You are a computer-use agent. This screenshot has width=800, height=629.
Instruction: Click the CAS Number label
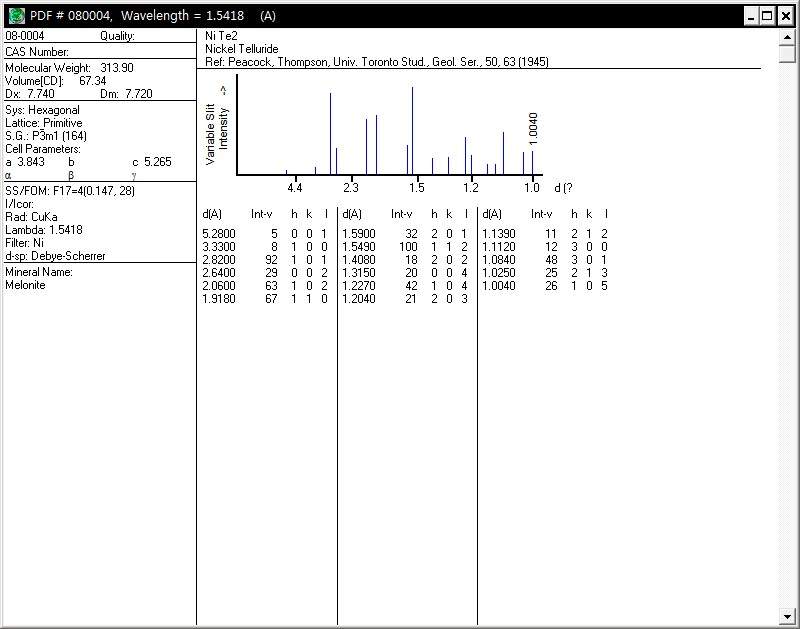pos(37,52)
